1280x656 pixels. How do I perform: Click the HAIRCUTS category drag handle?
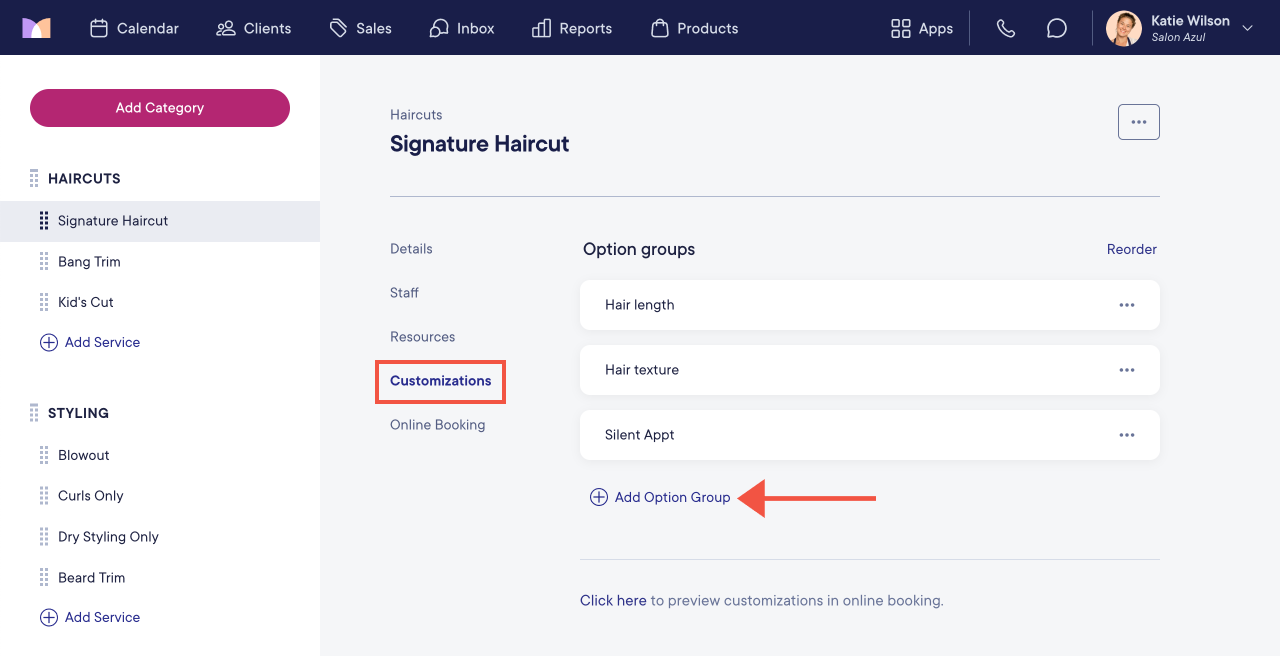pyautogui.click(x=34, y=179)
